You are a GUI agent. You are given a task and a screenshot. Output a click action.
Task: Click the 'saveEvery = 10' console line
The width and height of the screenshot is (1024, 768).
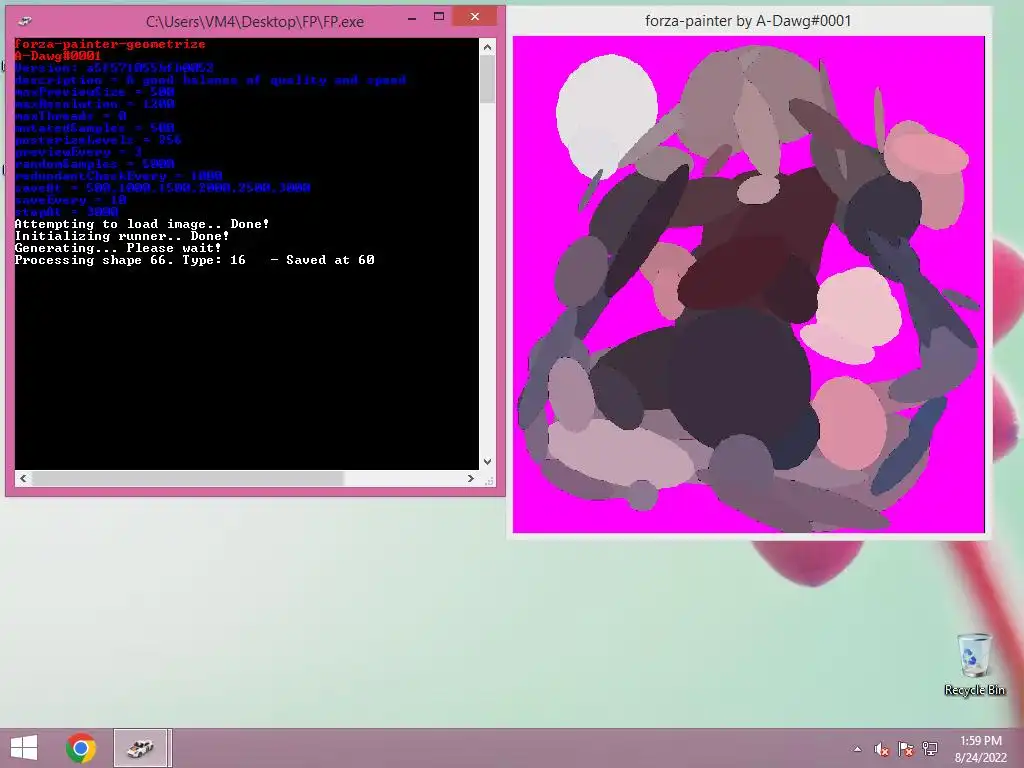click(71, 200)
